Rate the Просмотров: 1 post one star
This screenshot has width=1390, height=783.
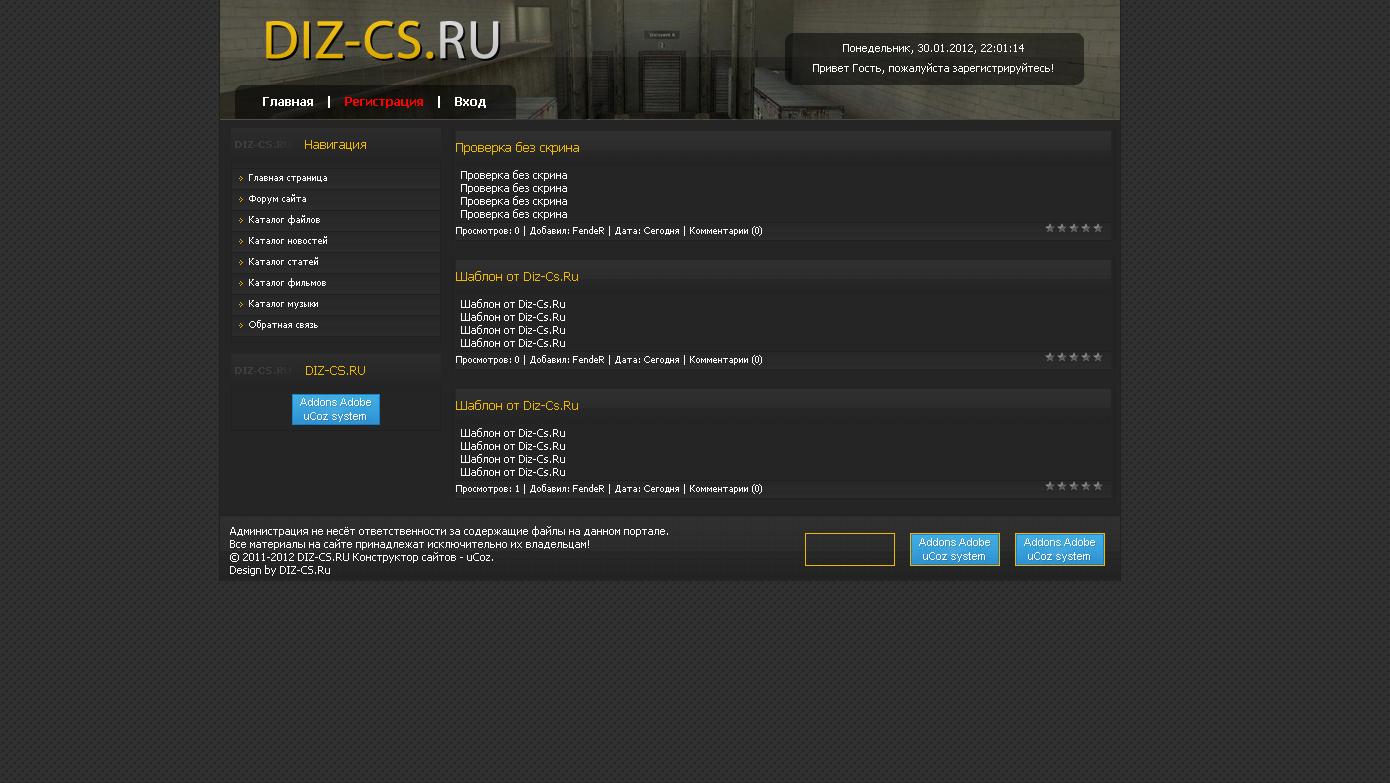point(1050,486)
